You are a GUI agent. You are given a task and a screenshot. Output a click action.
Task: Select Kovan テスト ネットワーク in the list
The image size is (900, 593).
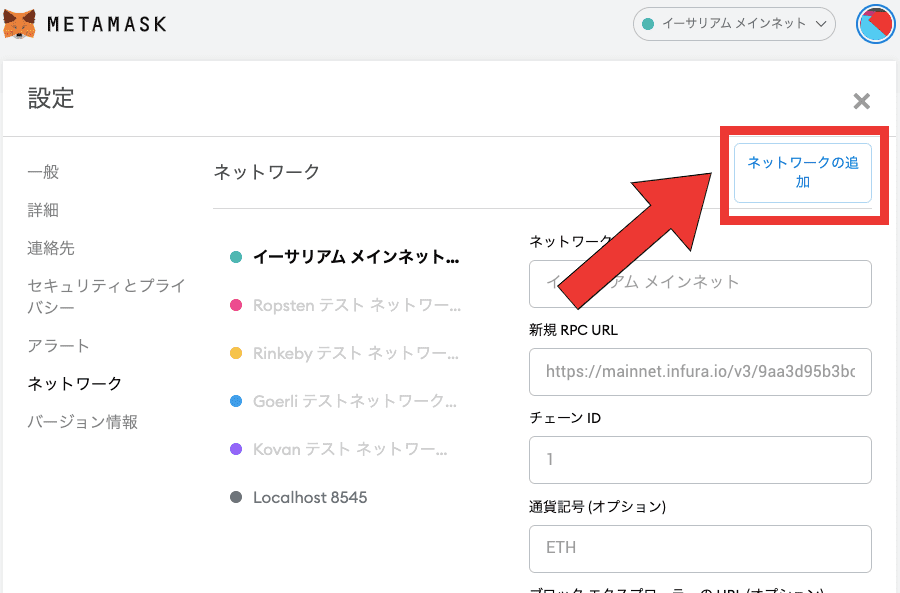coord(339,449)
